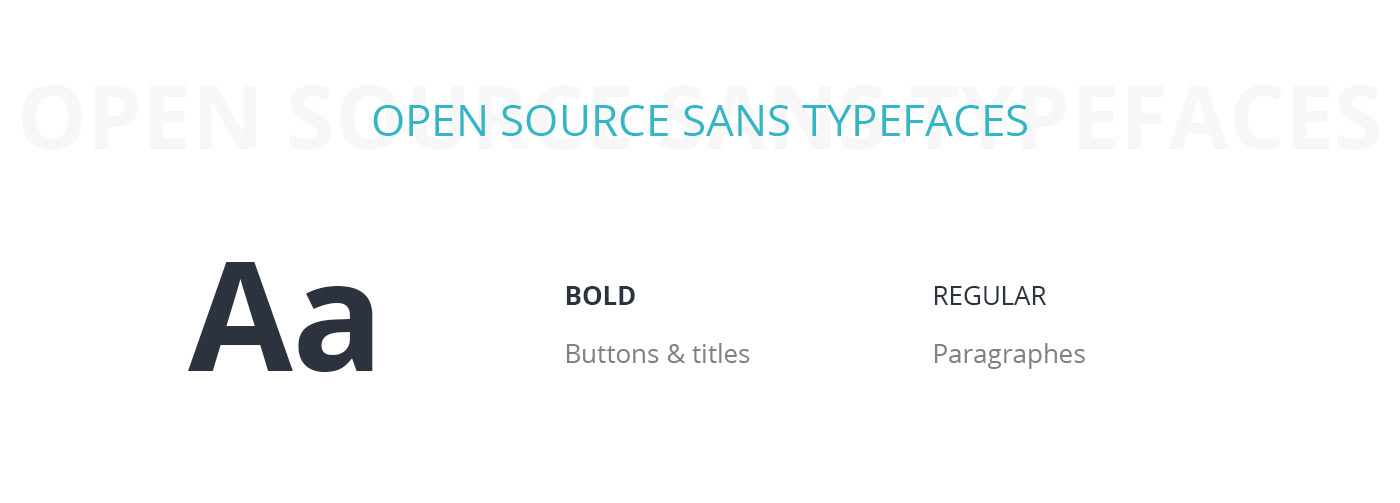Click the letter O starting the teal heading
Screen dimensions: 1400x503
coord(387,121)
